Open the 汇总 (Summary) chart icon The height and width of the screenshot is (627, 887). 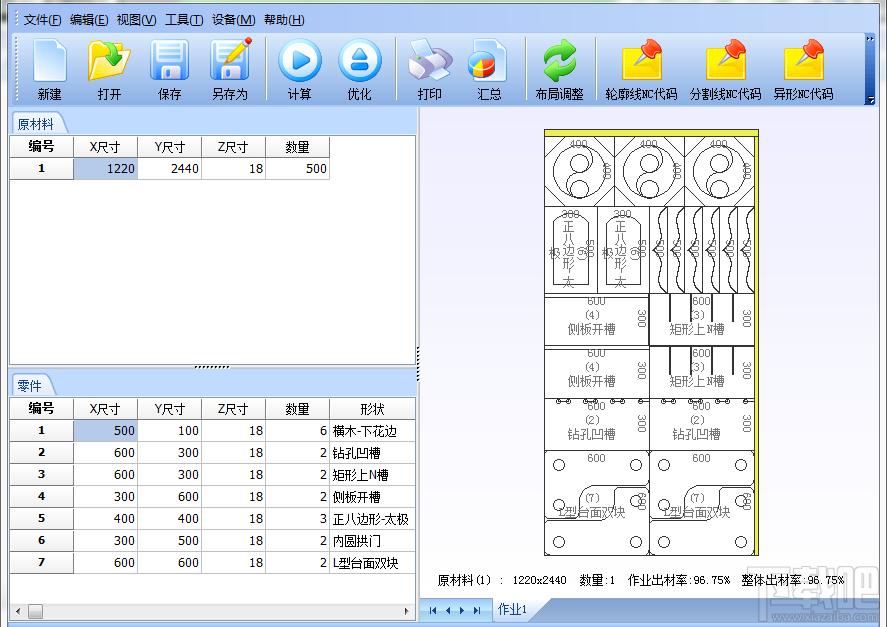(x=489, y=70)
